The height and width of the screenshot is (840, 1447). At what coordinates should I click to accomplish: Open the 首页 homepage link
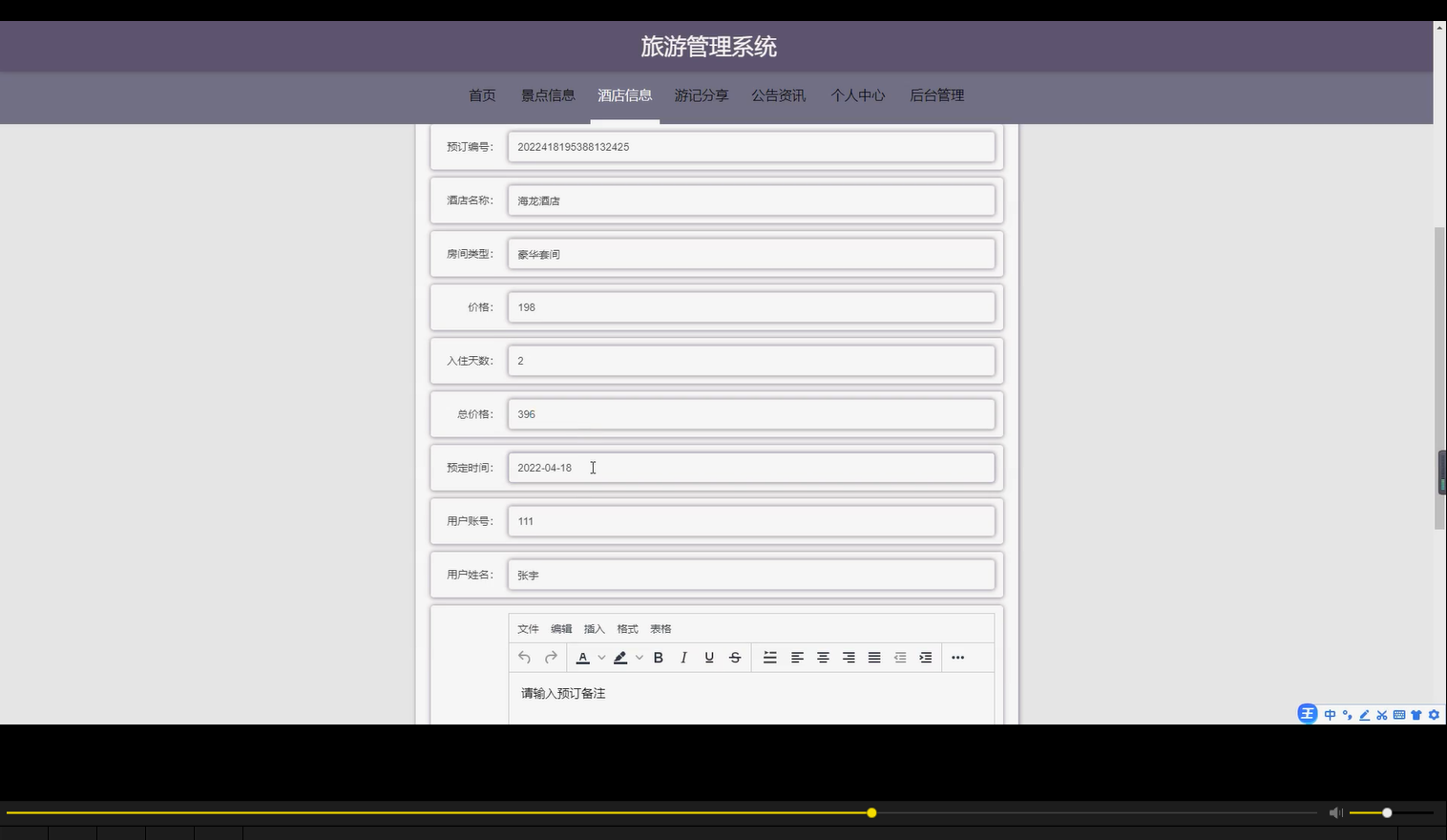click(482, 95)
